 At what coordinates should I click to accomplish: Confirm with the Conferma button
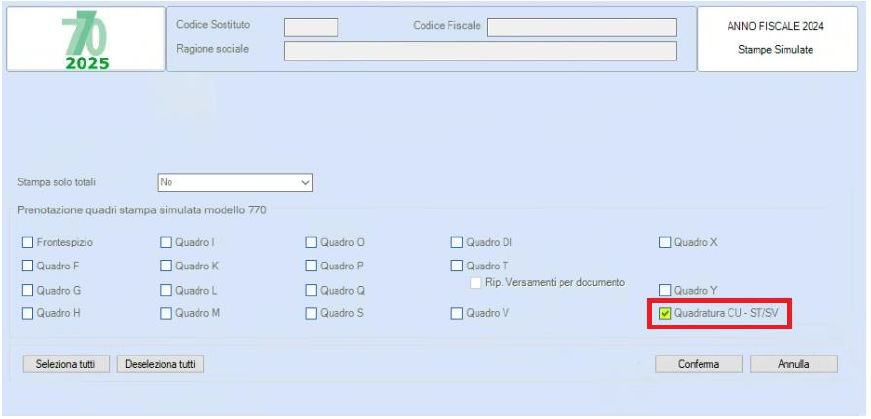click(x=698, y=364)
